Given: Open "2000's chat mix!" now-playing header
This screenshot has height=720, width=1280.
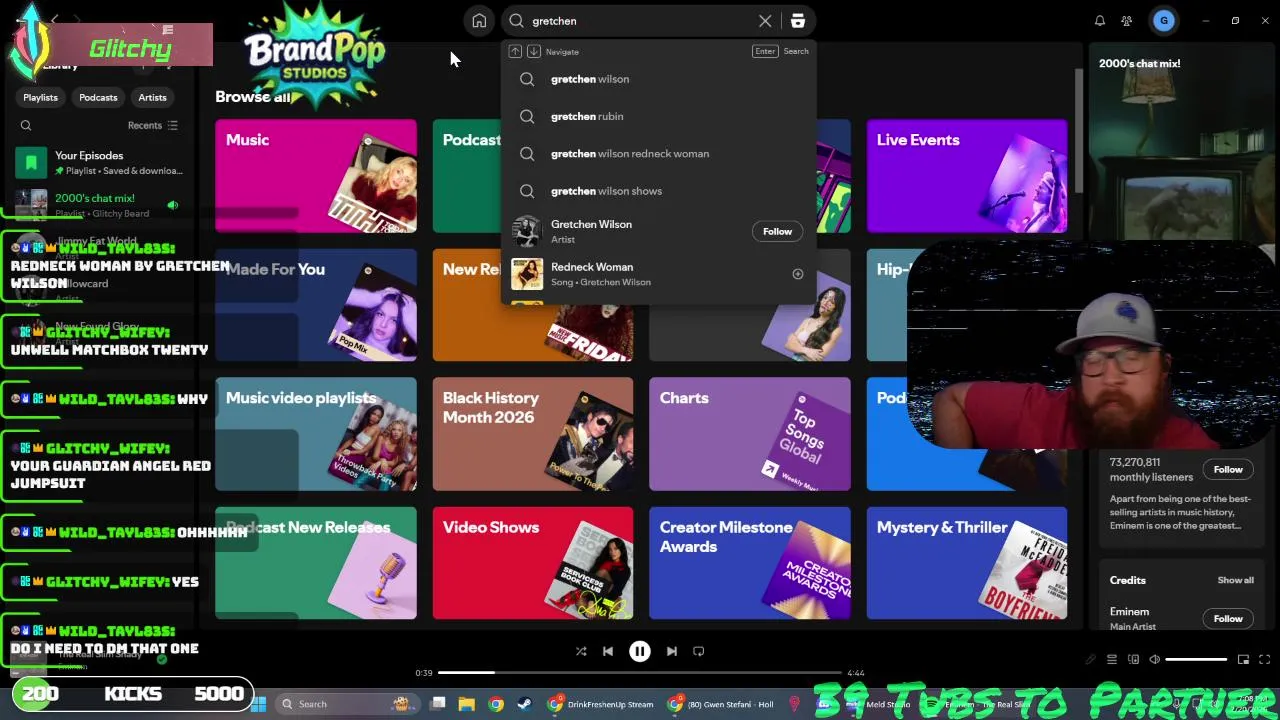Looking at the screenshot, I should (1139, 63).
